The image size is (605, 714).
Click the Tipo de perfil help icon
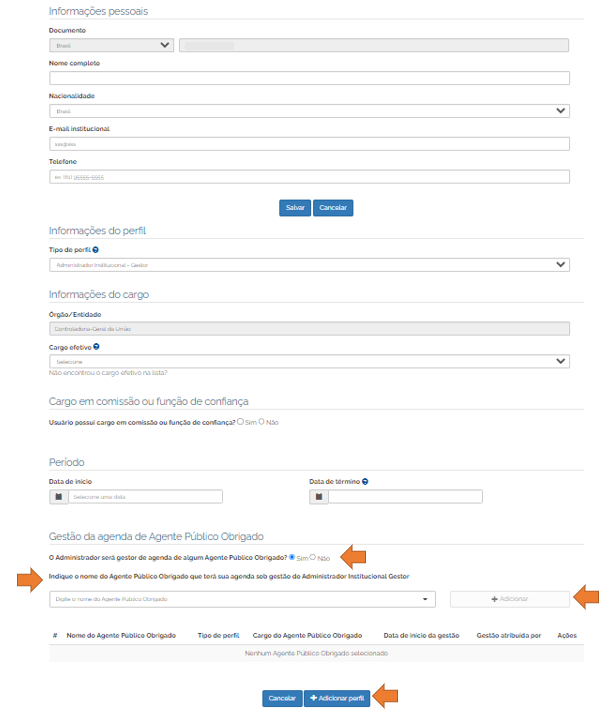96,250
